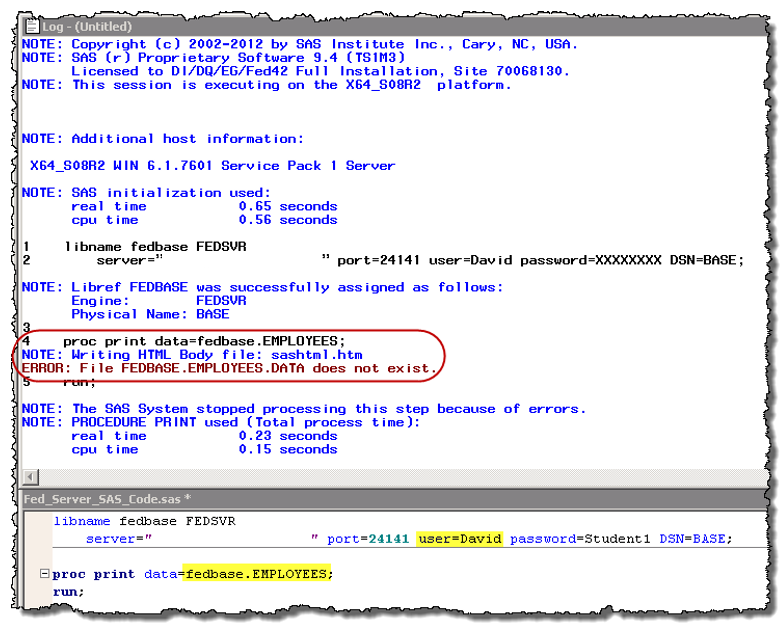Image resolution: width=783 pixels, height=626 pixels.
Task: Click the Log window document icon
Action: coord(30,29)
